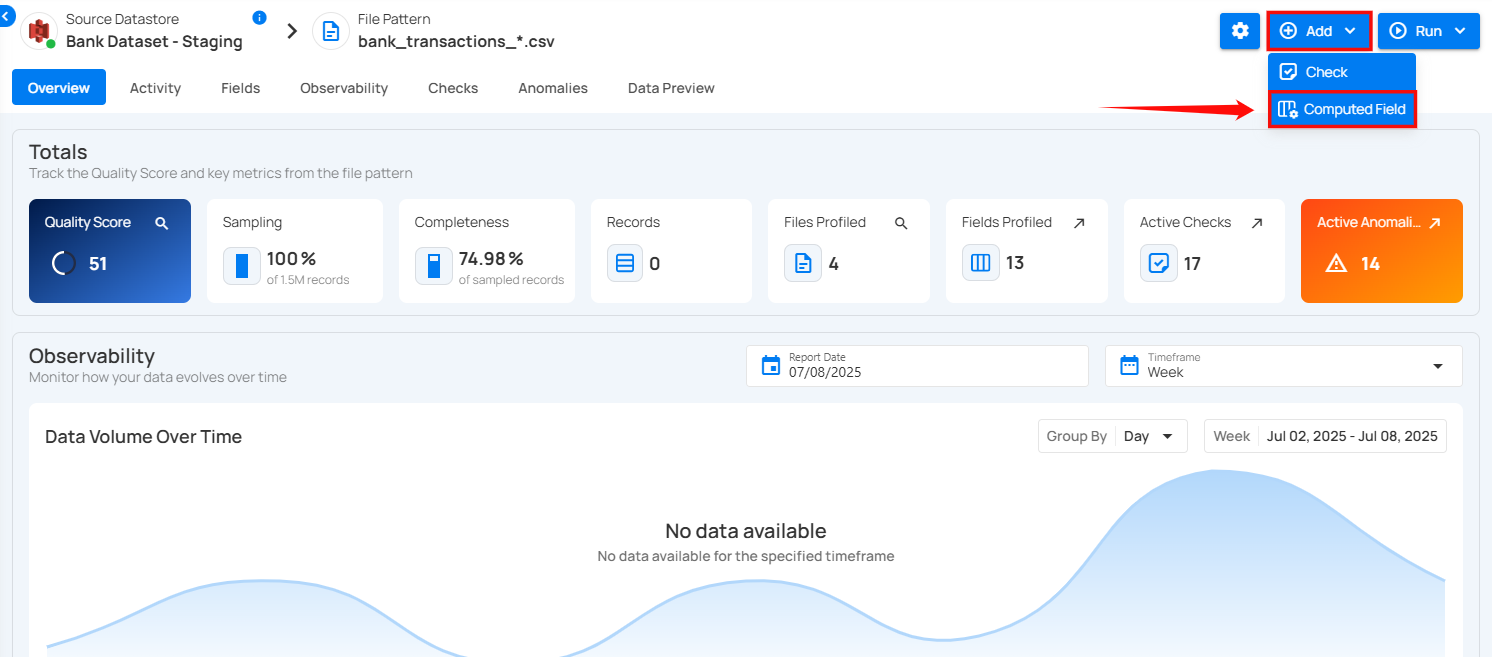
Task: Click the Report Date calendar icon
Action: pyautogui.click(x=770, y=365)
